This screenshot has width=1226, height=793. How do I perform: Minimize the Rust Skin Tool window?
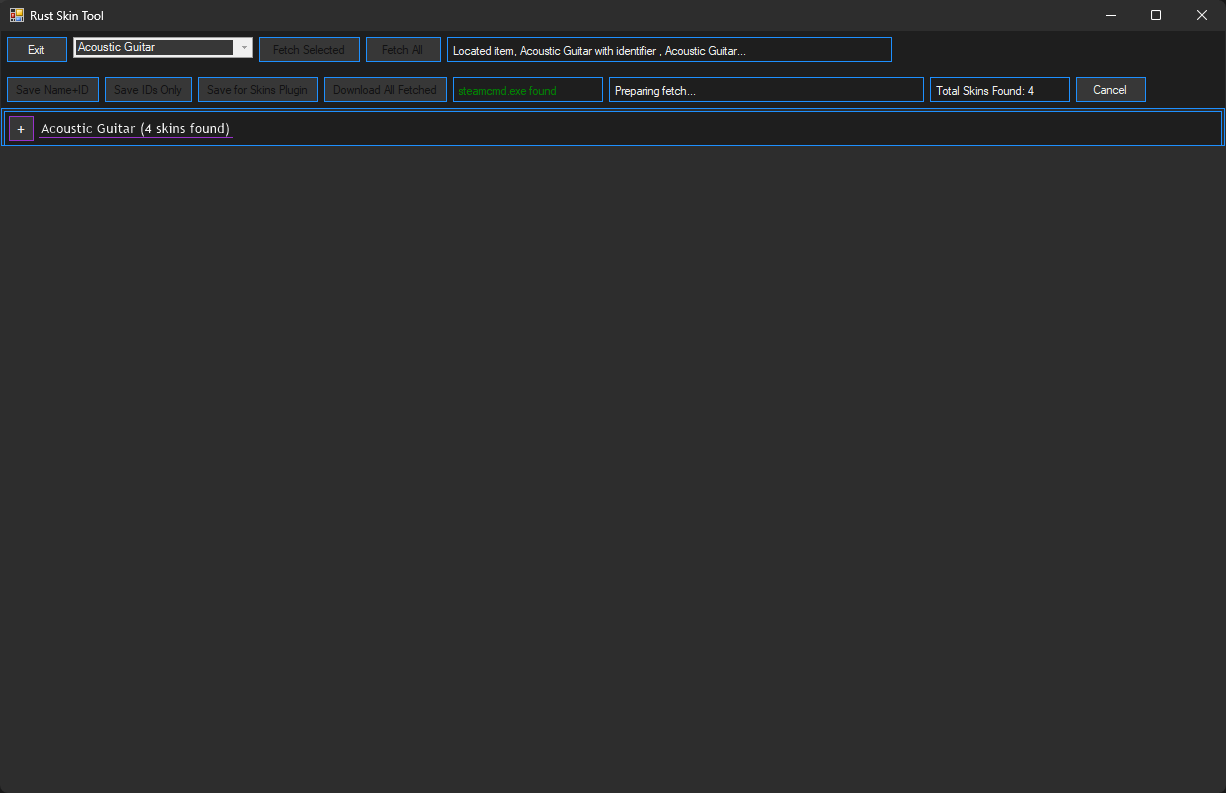[1111, 16]
